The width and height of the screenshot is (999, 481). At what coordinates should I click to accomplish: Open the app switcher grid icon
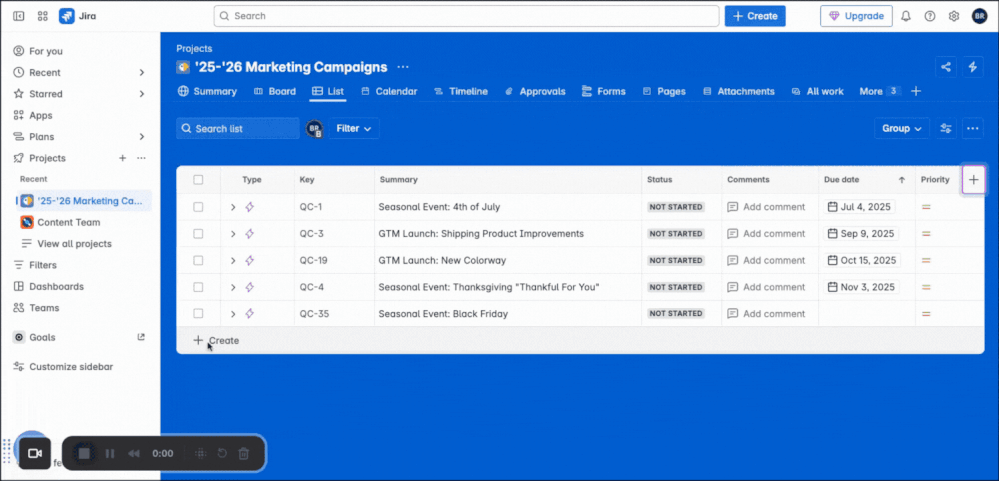(42, 16)
